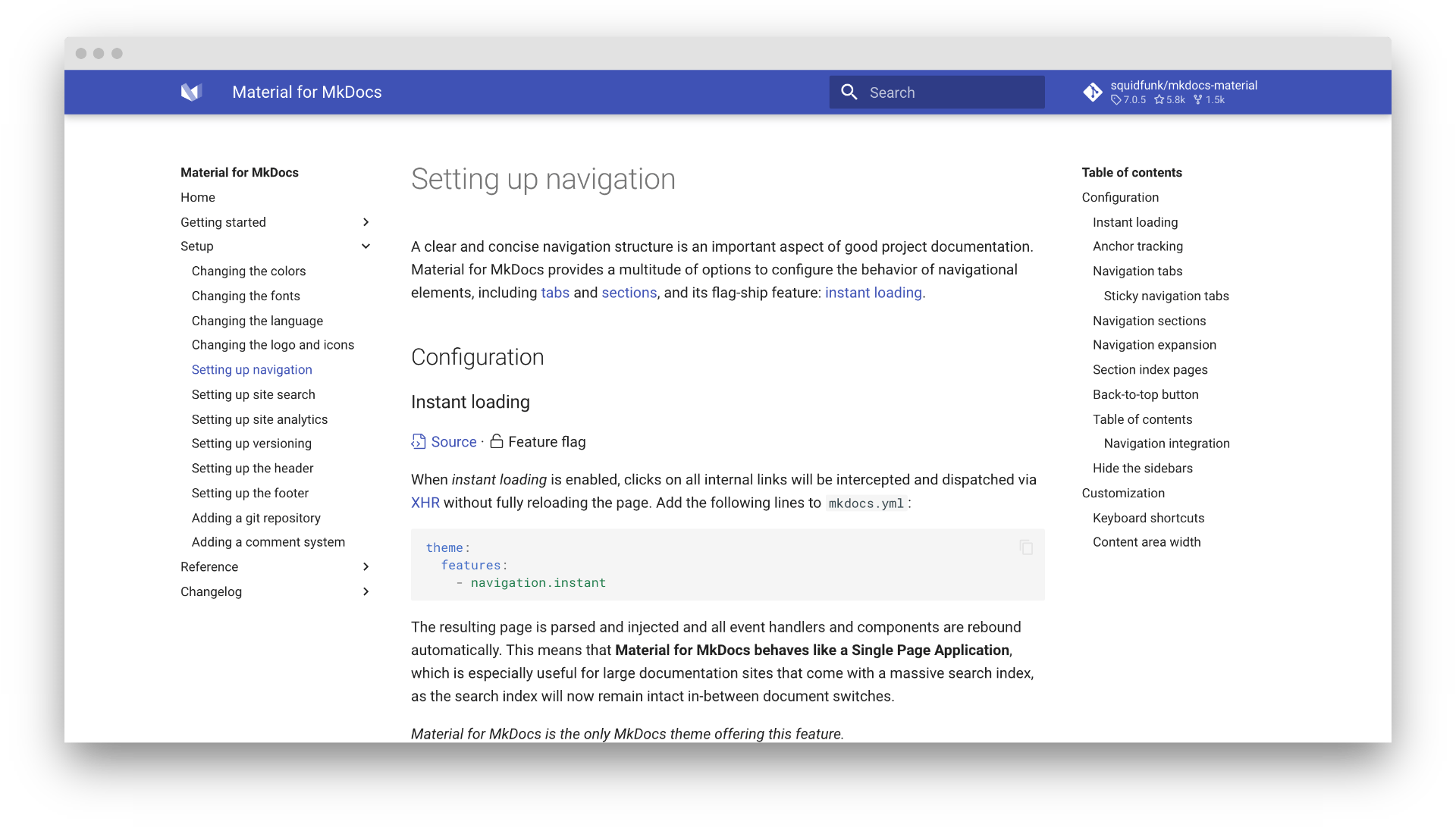Click the squidfunk repository icon
1456x834 pixels.
[1093, 92]
